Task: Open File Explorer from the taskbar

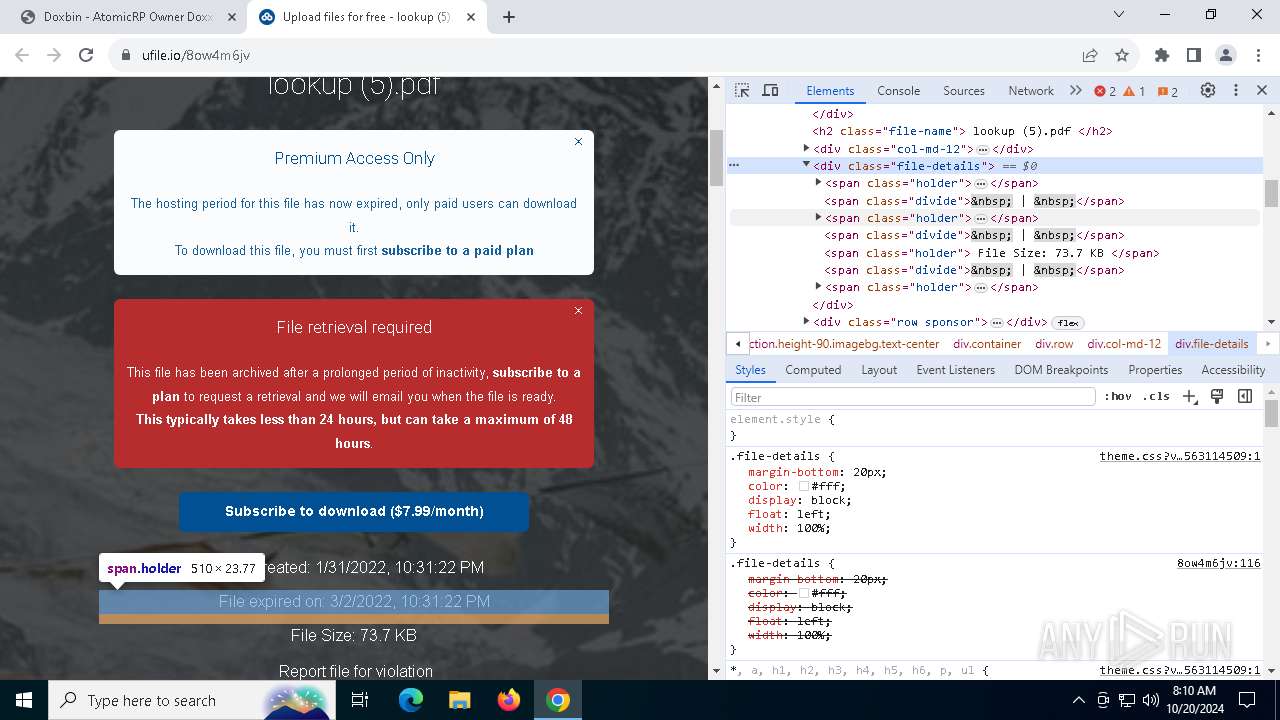Action: pyautogui.click(x=459, y=700)
